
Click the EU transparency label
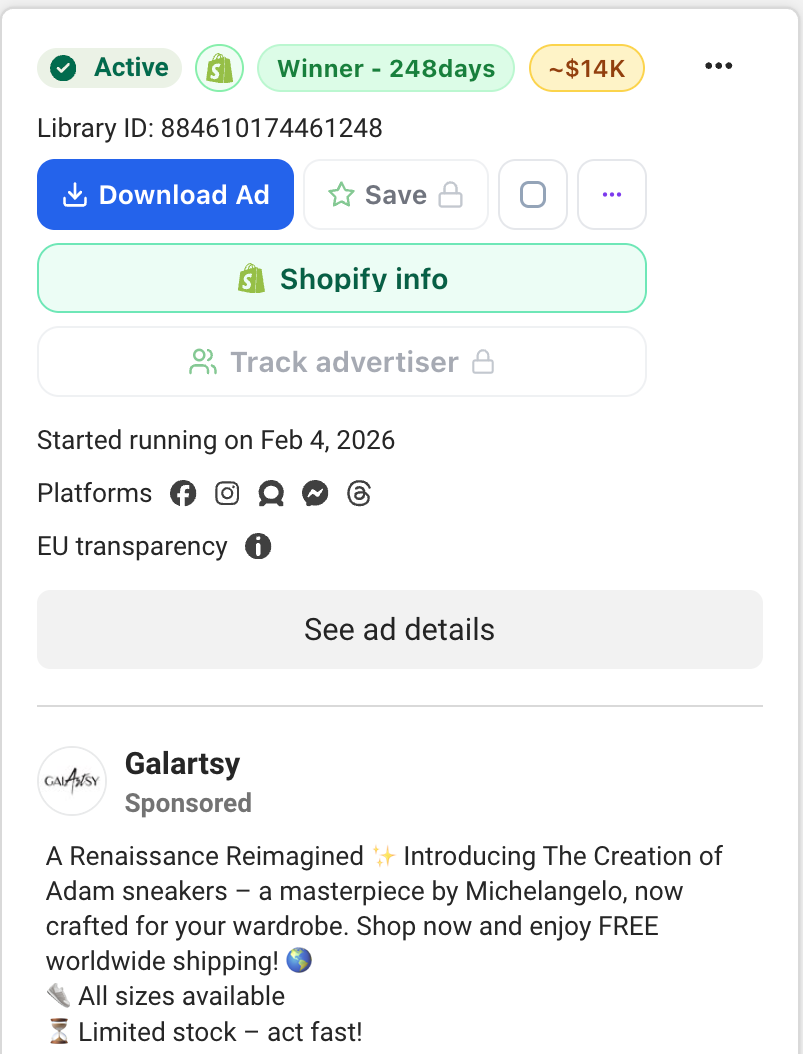132,546
